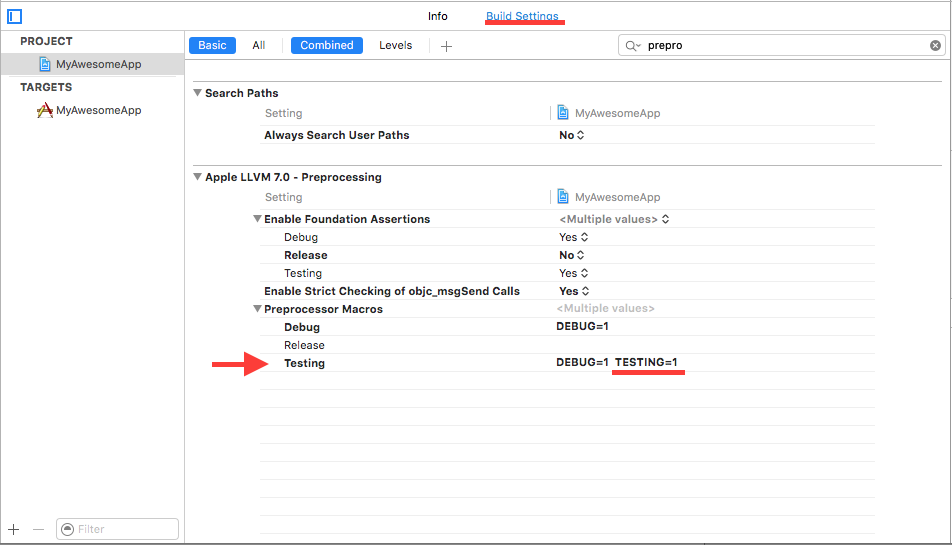Click magnifier icon in search field

(x=633, y=46)
